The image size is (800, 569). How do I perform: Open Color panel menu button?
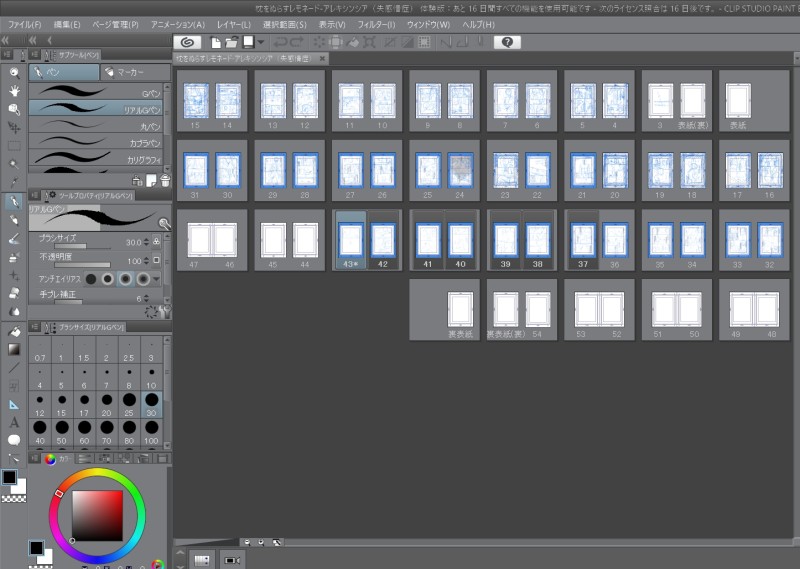(34, 458)
